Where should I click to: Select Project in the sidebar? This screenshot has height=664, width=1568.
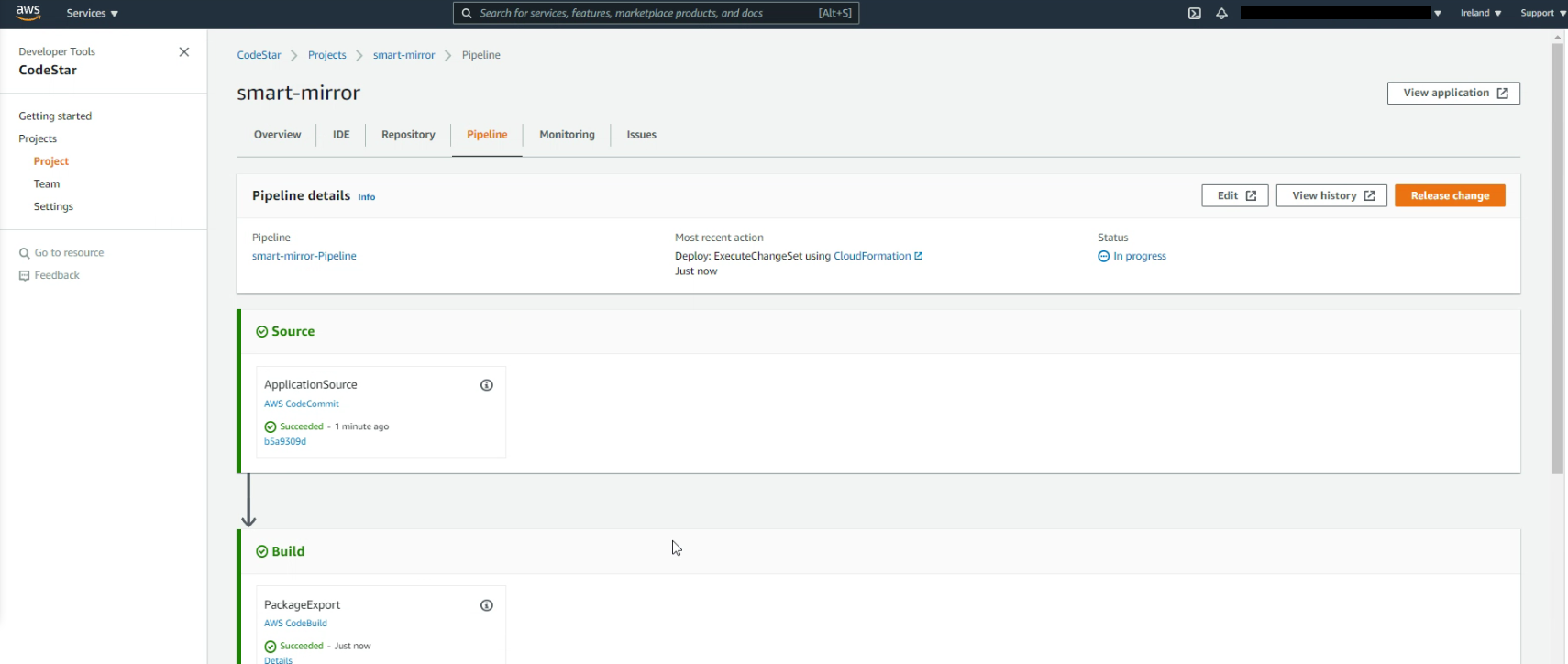pos(51,161)
